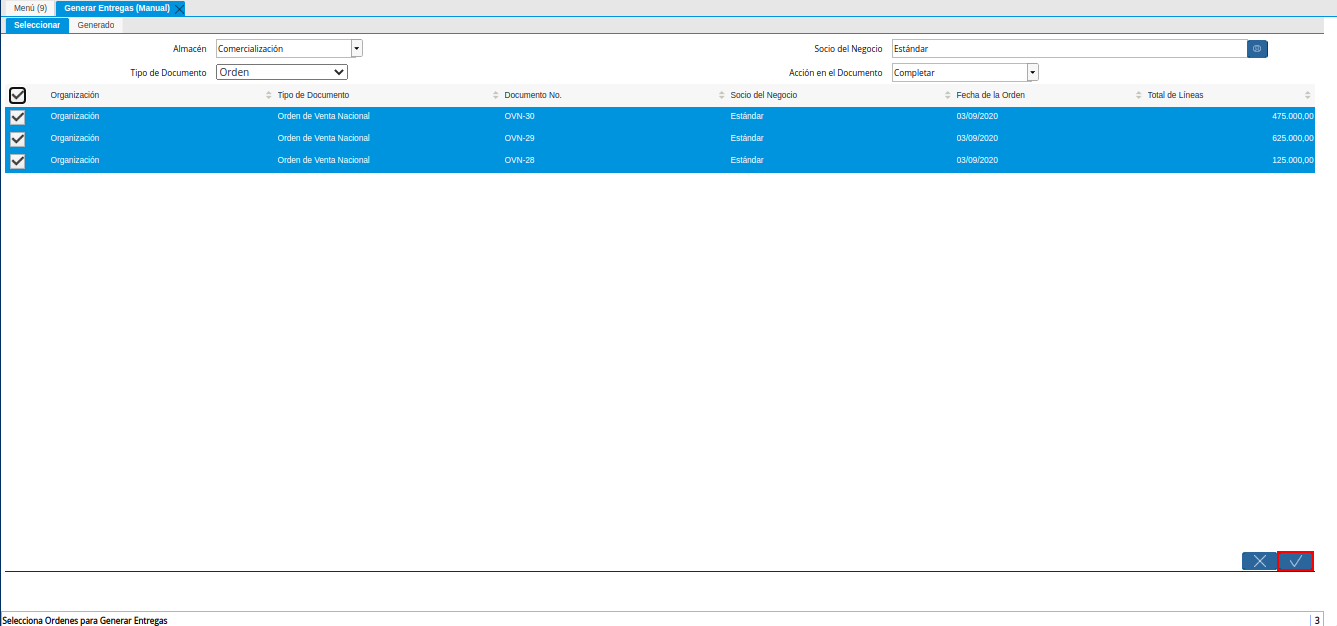Image resolution: width=1337 pixels, height=626 pixels.
Task: Sort by Documento No. column arrows
Action: pos(721,95)
